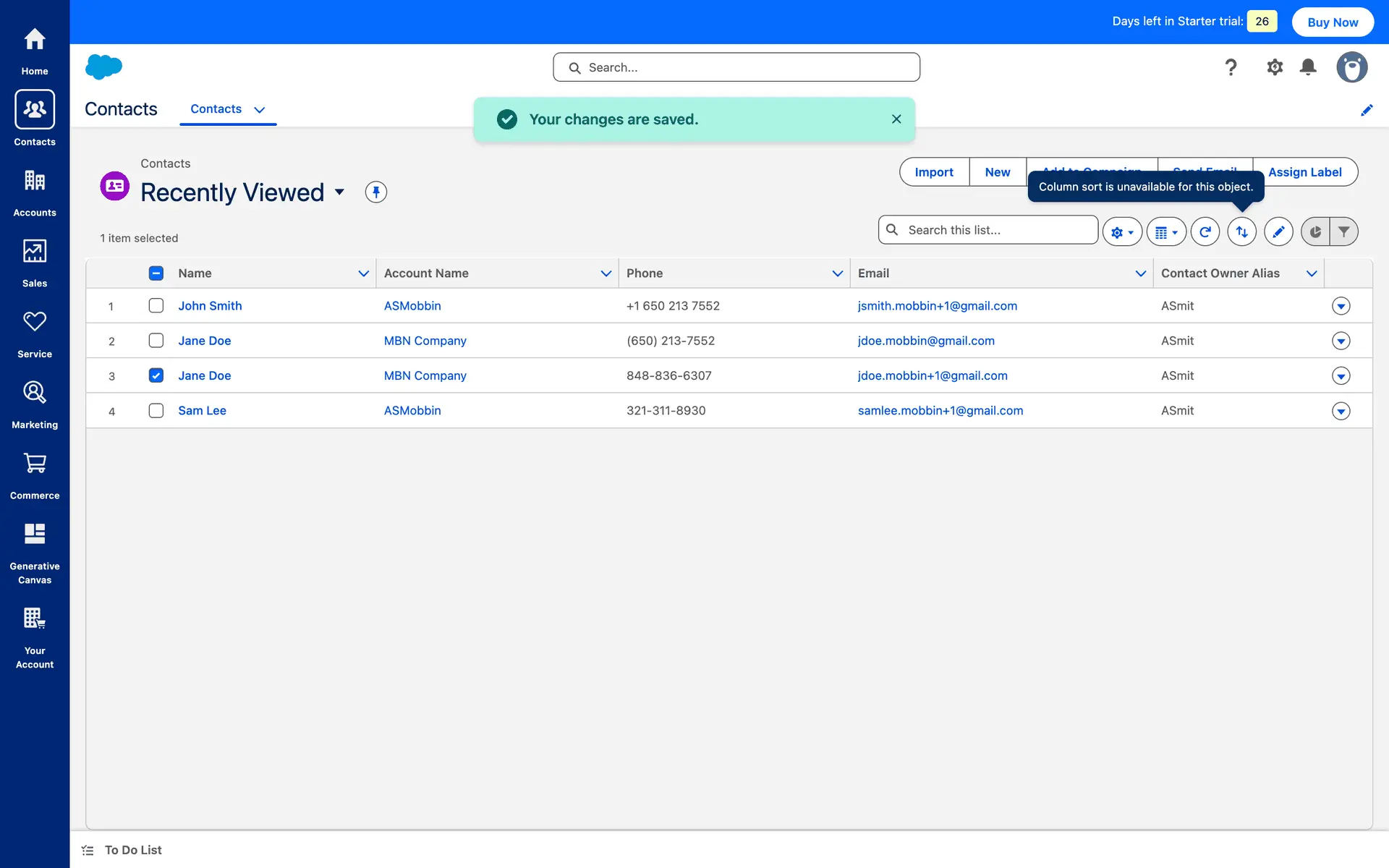Open the Email column header menu
1389x868 pixels.
[1140, 273]
